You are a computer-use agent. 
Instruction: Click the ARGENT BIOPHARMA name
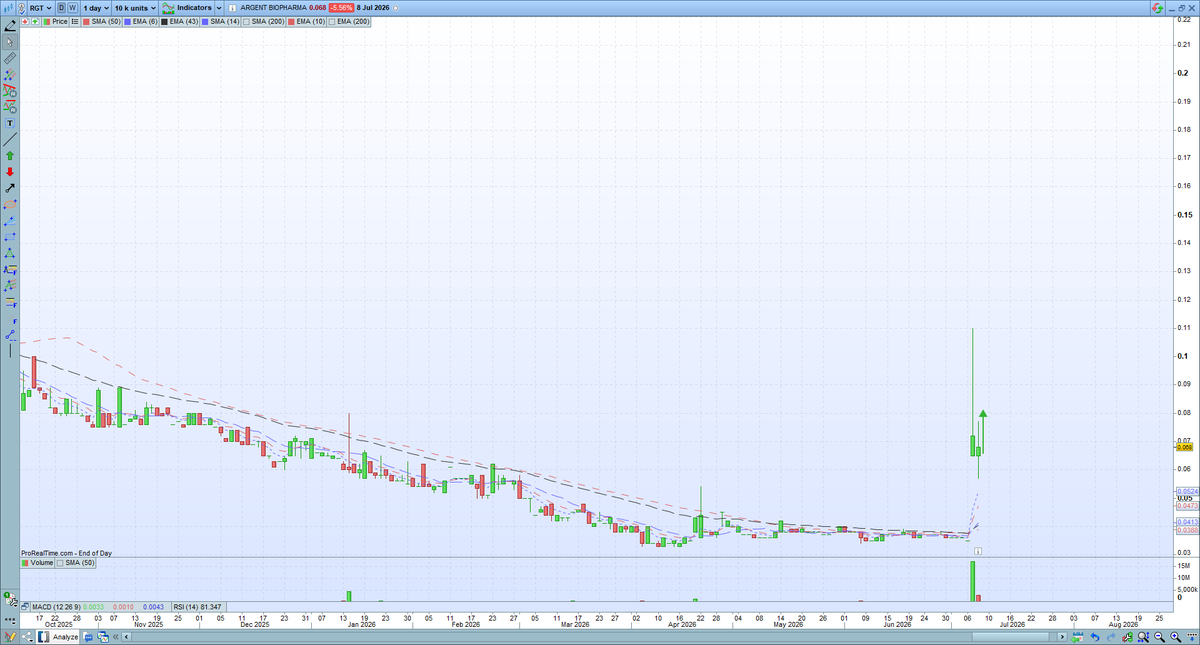point(273,8)
